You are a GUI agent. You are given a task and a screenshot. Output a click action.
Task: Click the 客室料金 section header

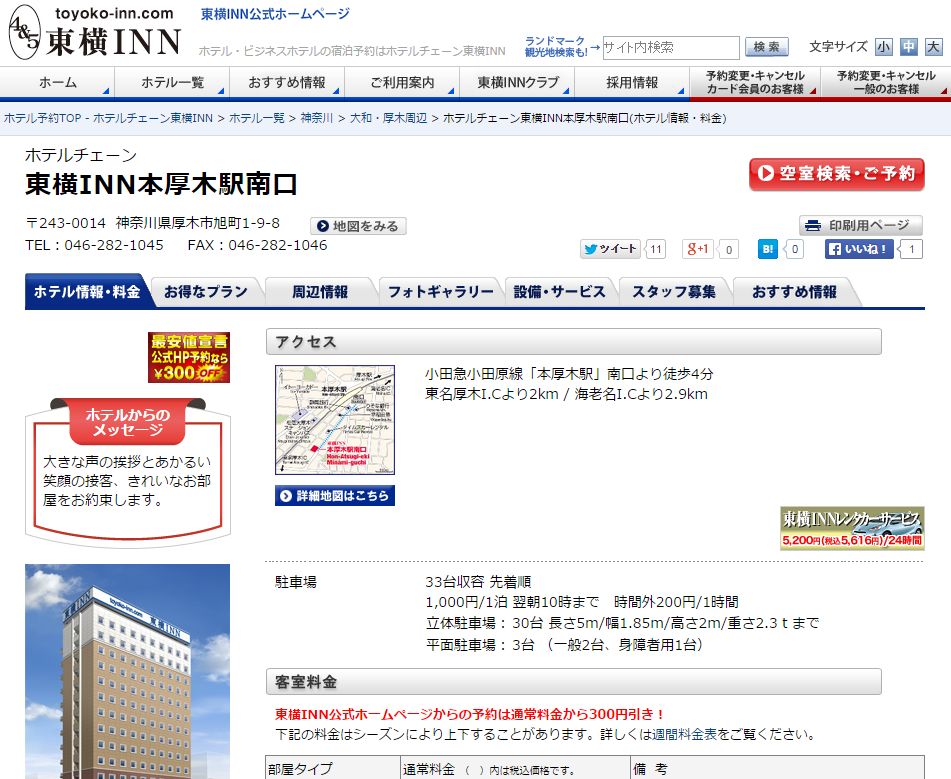[x=574, y=682]
